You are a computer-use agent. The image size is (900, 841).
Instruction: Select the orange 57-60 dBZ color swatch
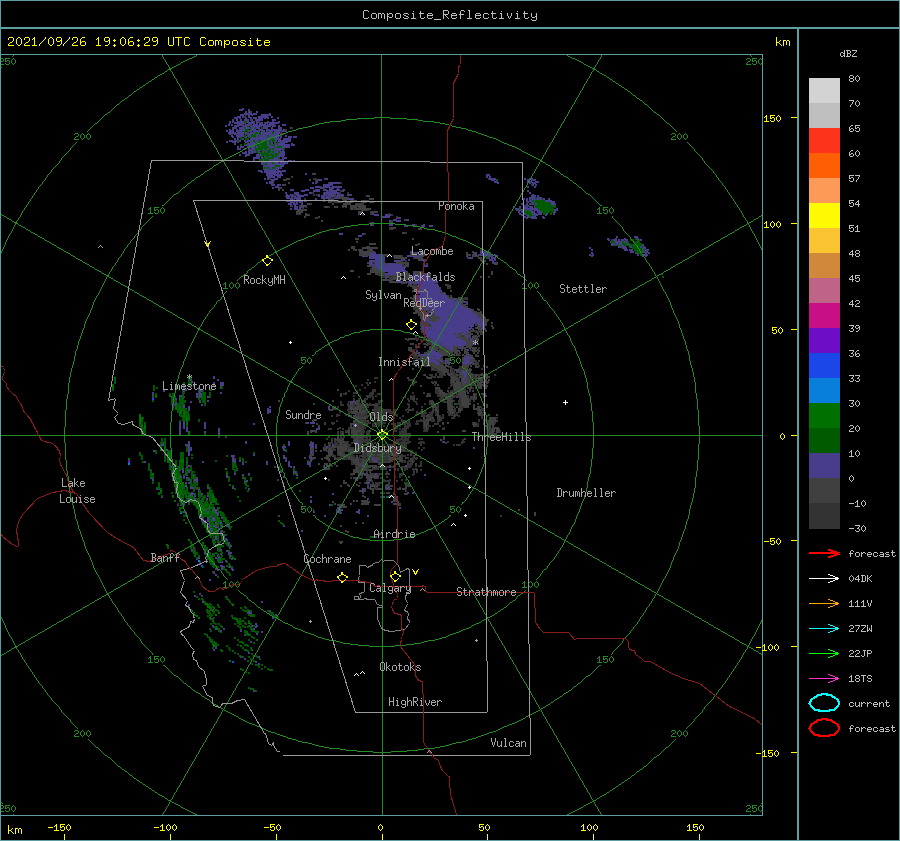point(824,166)
